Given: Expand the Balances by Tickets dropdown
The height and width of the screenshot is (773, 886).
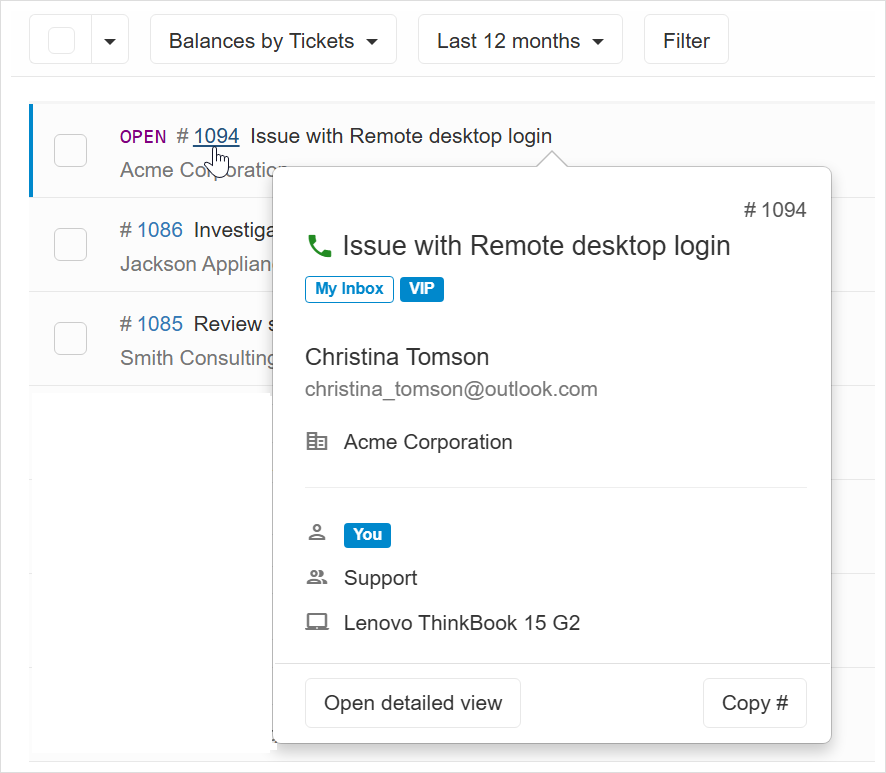Looking at the screenshot, I should 273,41.
